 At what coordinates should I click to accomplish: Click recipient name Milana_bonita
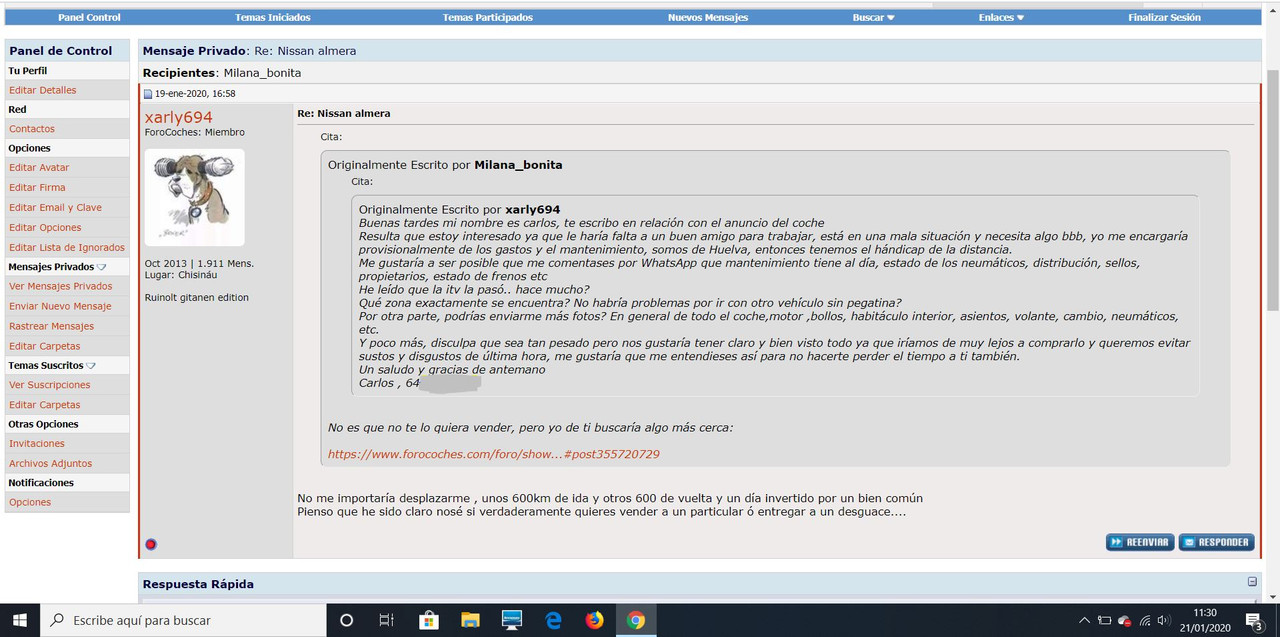pos(262,73)
